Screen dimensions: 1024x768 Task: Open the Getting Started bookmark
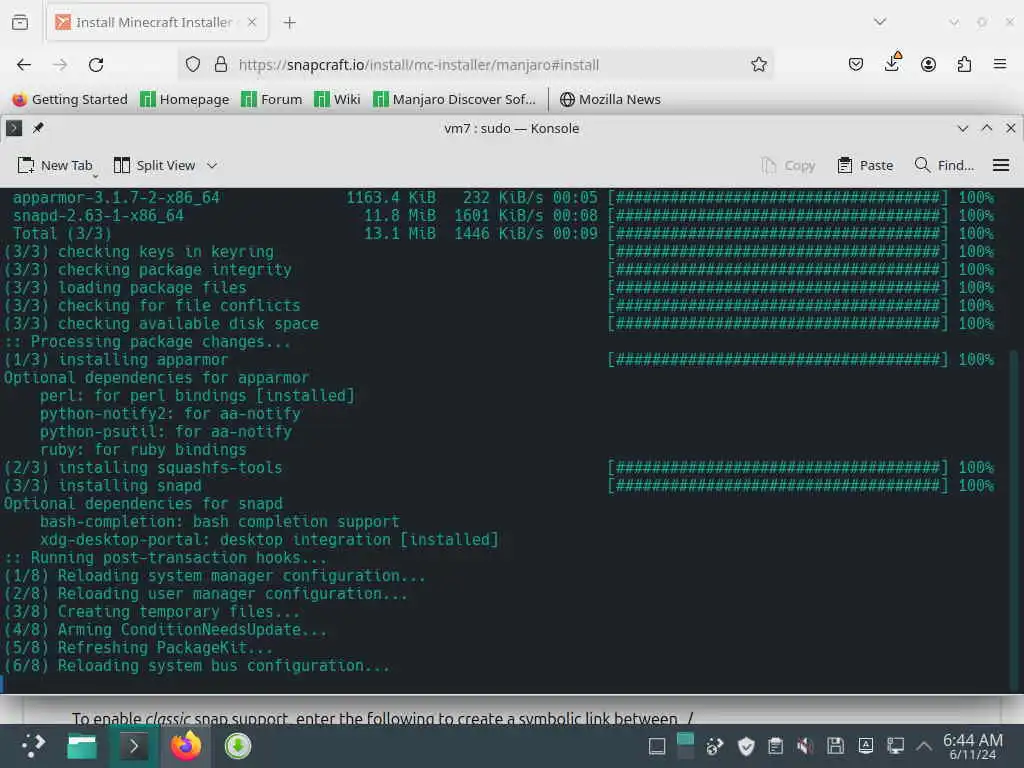coord(70,99)
